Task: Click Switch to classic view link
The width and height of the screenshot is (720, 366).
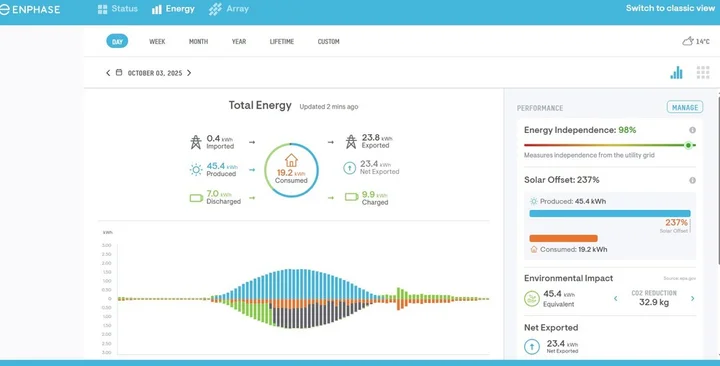Action: [x=670, y=8]
